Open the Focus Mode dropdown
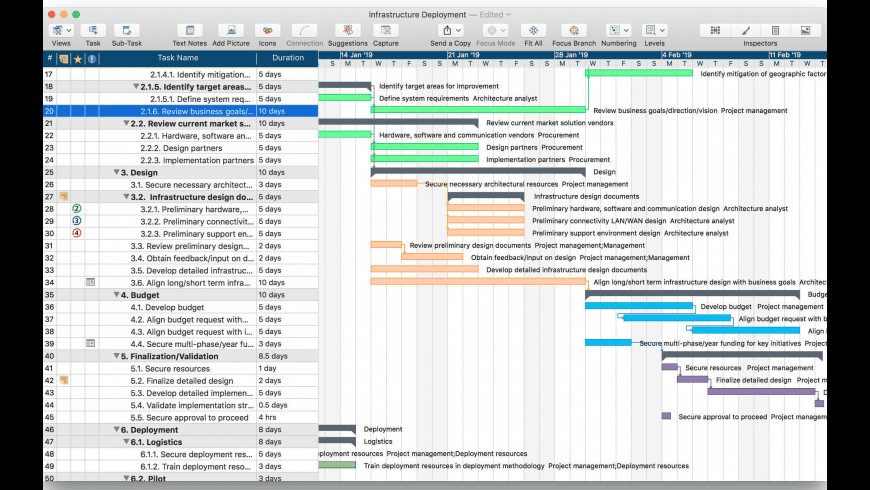Viewport: 870px width, 490px height. click(495, 31)
